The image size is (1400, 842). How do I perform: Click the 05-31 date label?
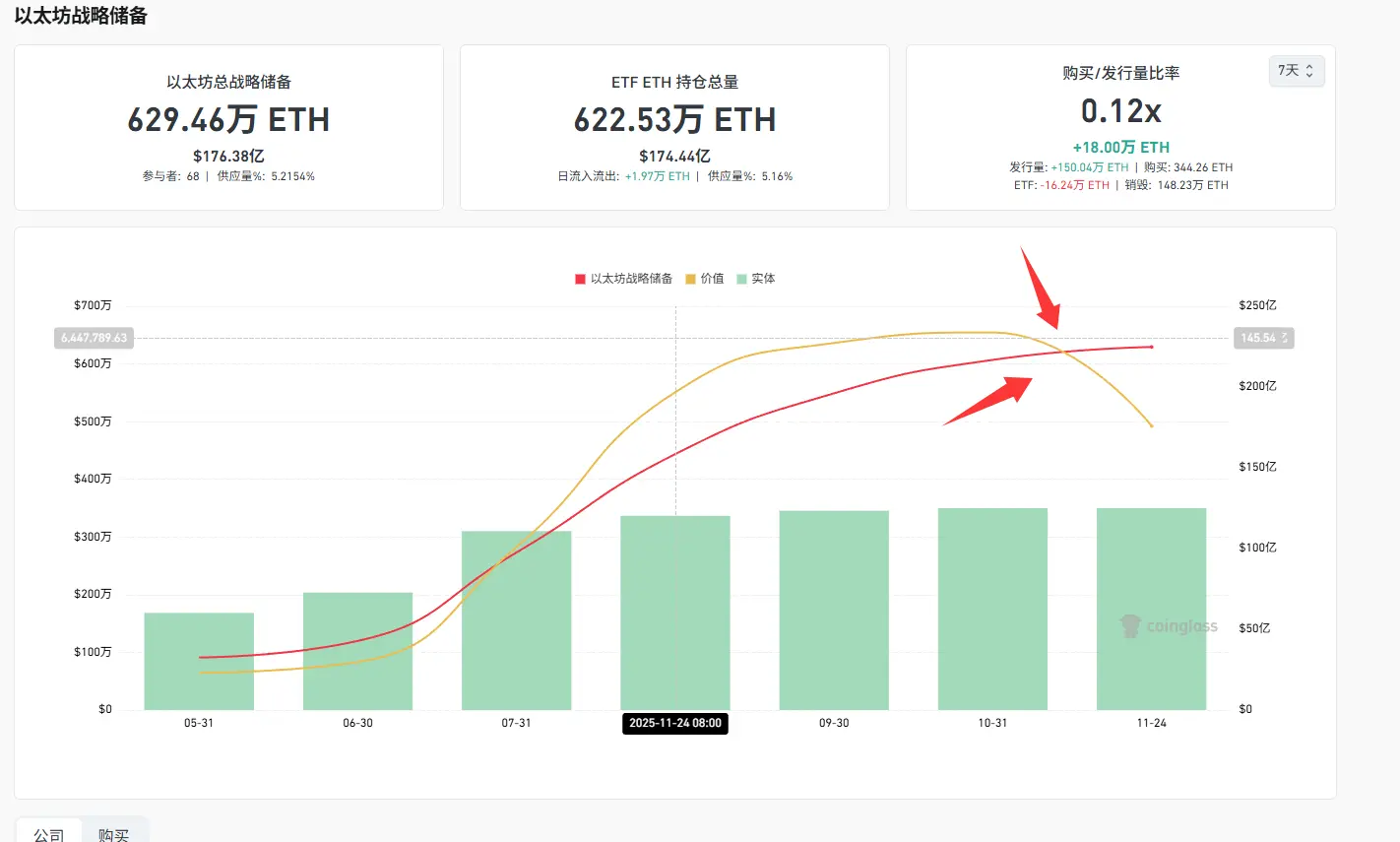pos(199,723)
